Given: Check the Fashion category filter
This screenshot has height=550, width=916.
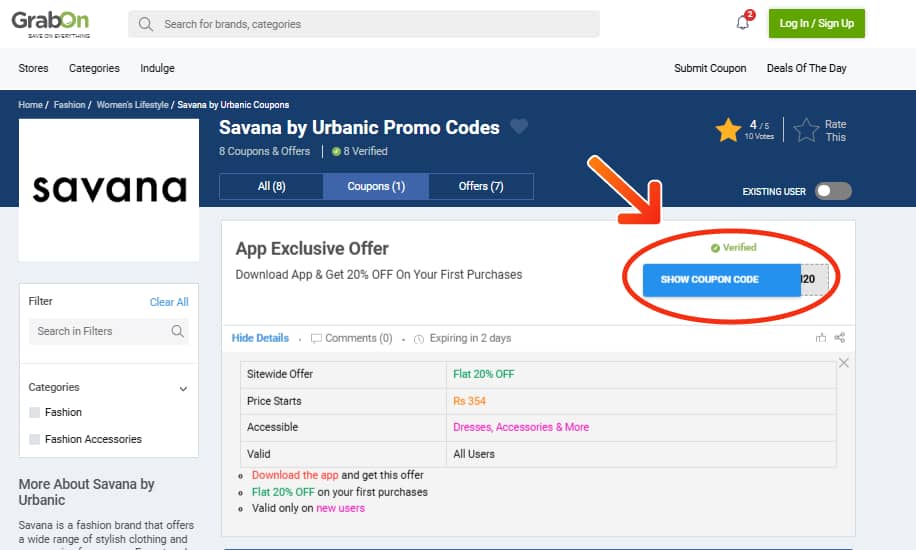Looking at the screenshot, I should click(x=34, y=413).
